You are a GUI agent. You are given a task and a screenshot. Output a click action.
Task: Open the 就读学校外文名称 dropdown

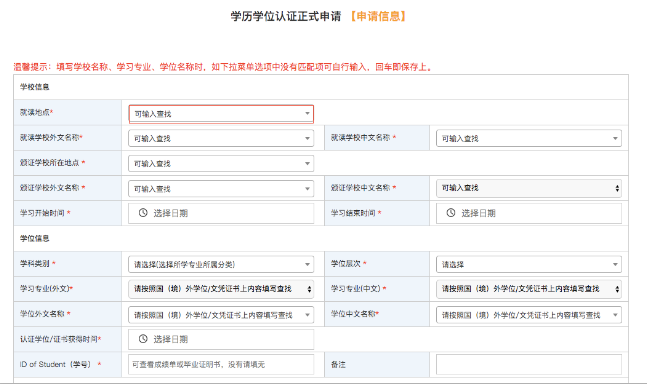pos(221,138)
